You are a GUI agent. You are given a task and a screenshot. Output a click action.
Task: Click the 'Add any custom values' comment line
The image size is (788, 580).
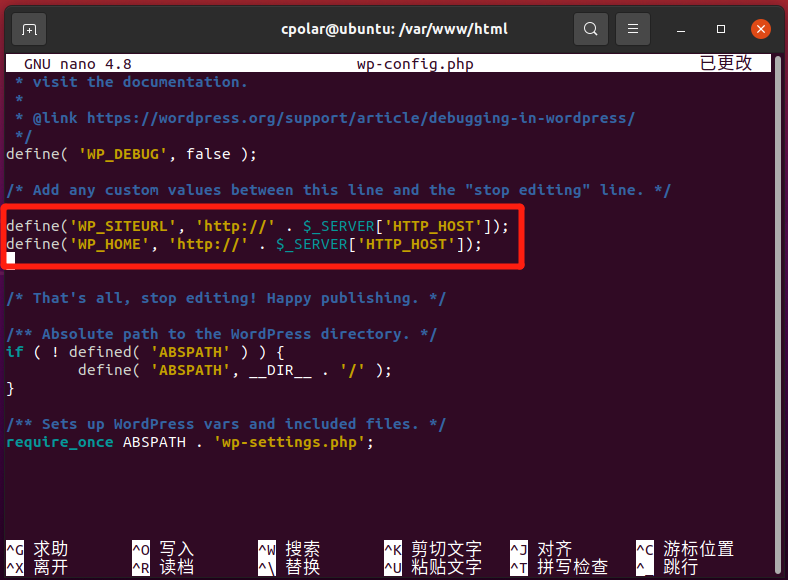(338, 190)
